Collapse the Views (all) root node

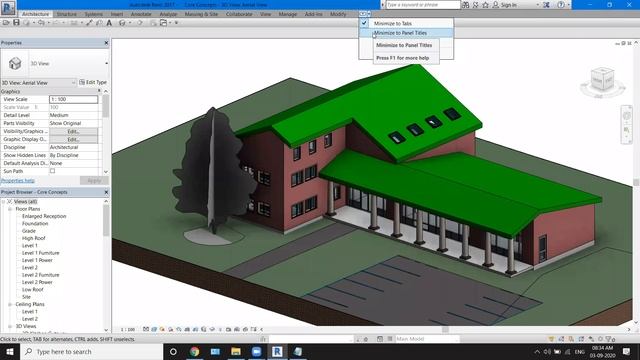(x=4, y=202)
